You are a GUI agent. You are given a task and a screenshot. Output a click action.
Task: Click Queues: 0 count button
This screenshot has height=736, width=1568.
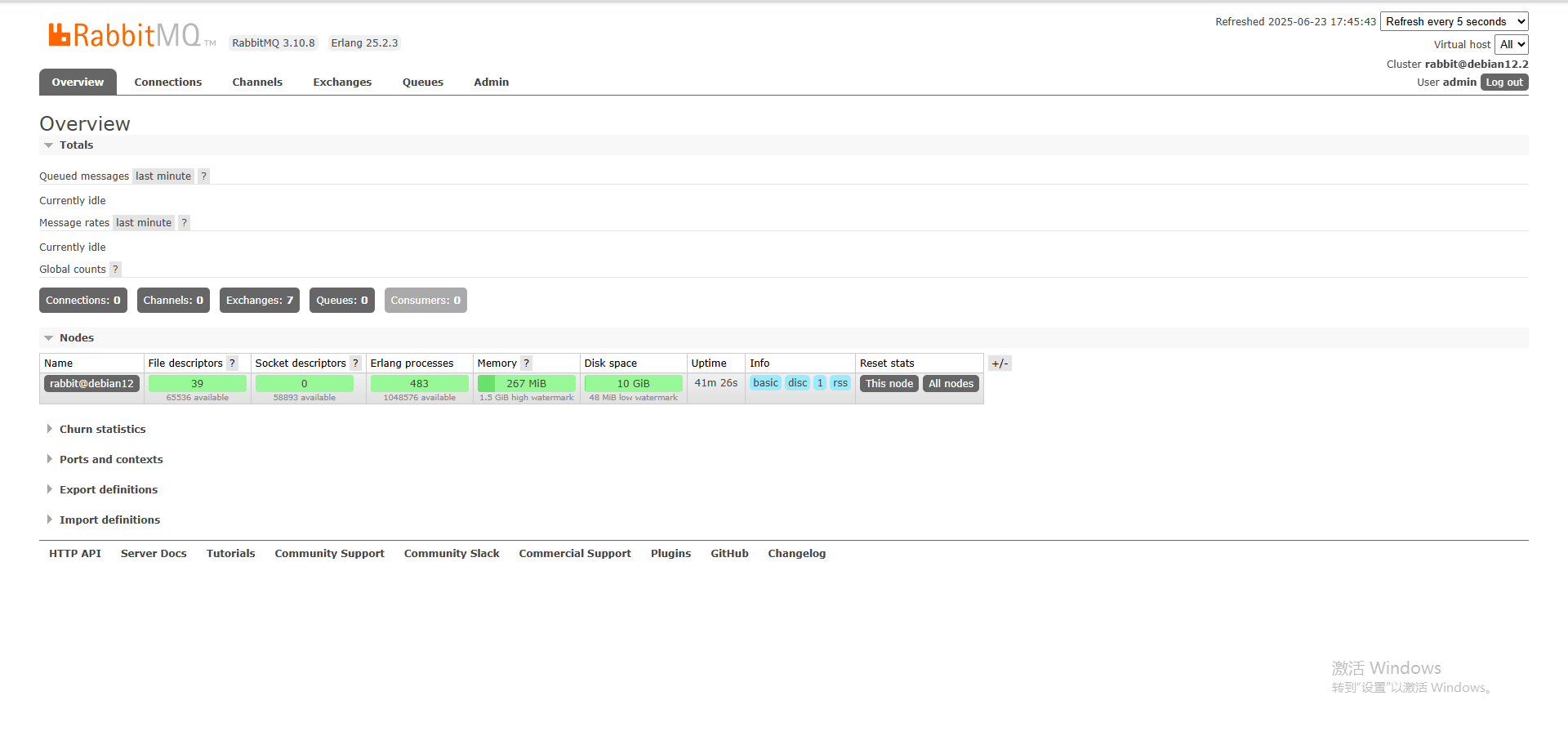(342, 300)
